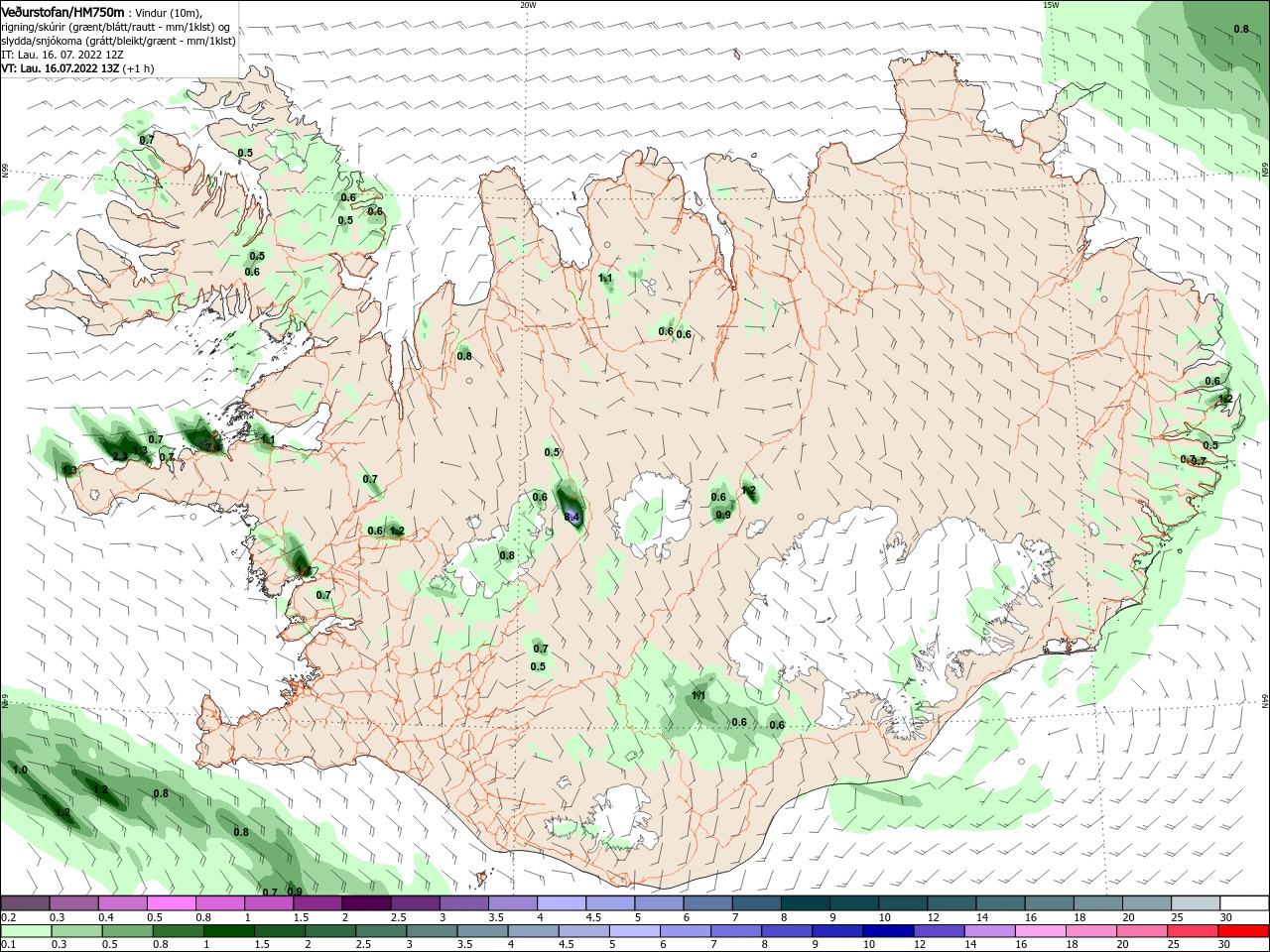Click the 'IT: Lau. 16. 07. 2022 12Z' line

tap(62, 55)
